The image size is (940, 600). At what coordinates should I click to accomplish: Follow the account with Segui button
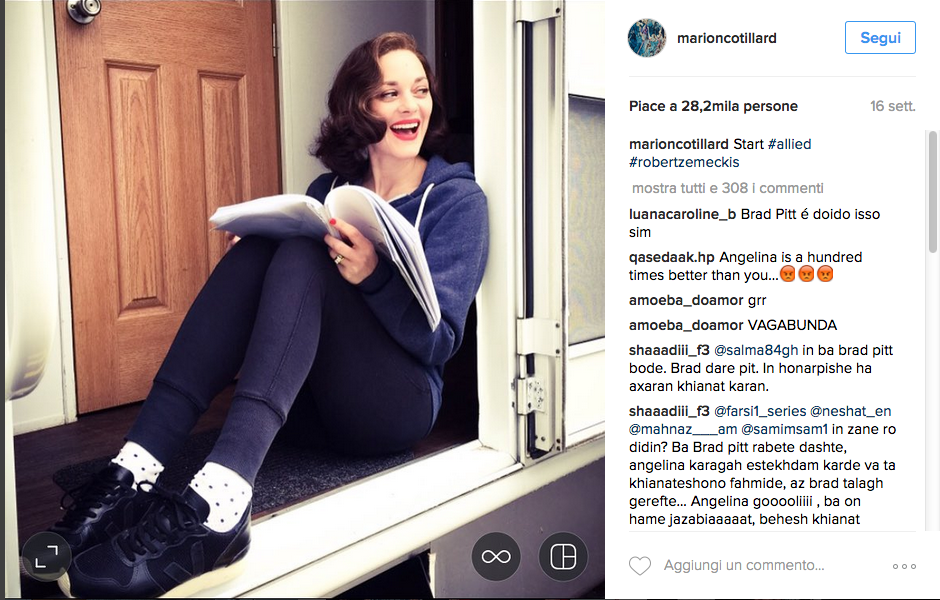[x=880, y=38]
